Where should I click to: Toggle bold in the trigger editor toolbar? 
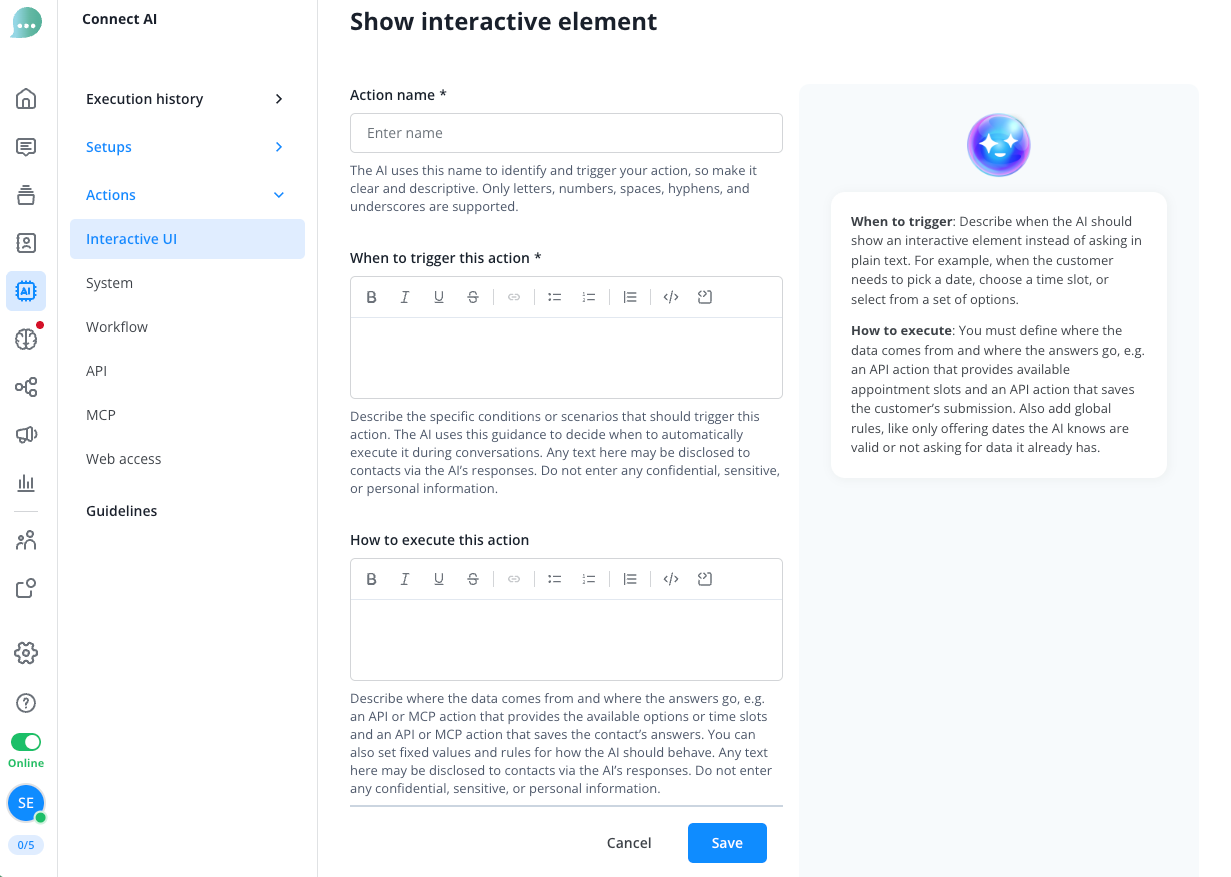tap(371, 297)
